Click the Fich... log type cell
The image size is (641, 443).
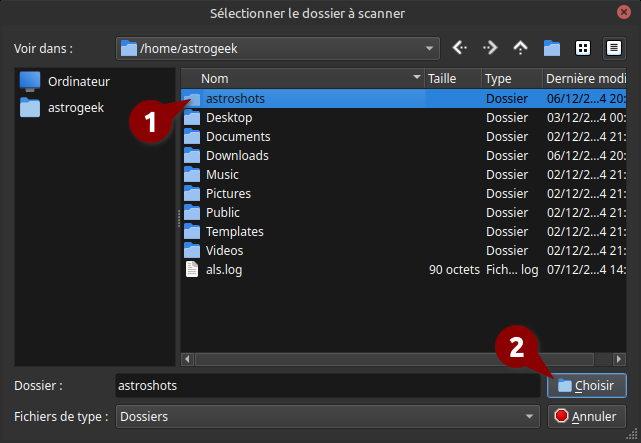click(512, 270)
